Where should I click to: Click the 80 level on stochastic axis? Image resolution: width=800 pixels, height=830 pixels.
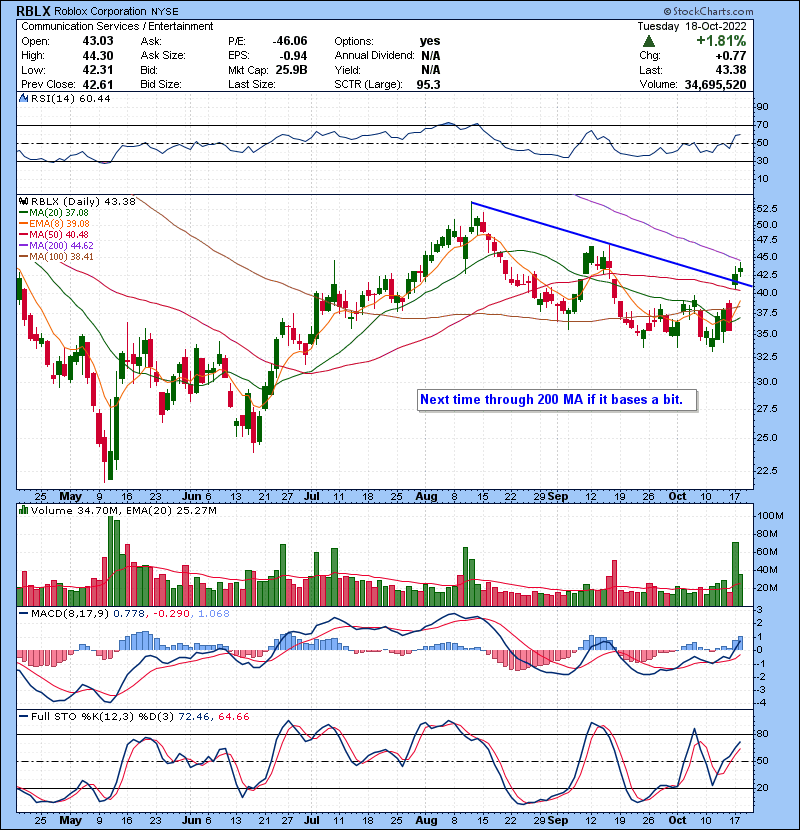tap(762, 734)
